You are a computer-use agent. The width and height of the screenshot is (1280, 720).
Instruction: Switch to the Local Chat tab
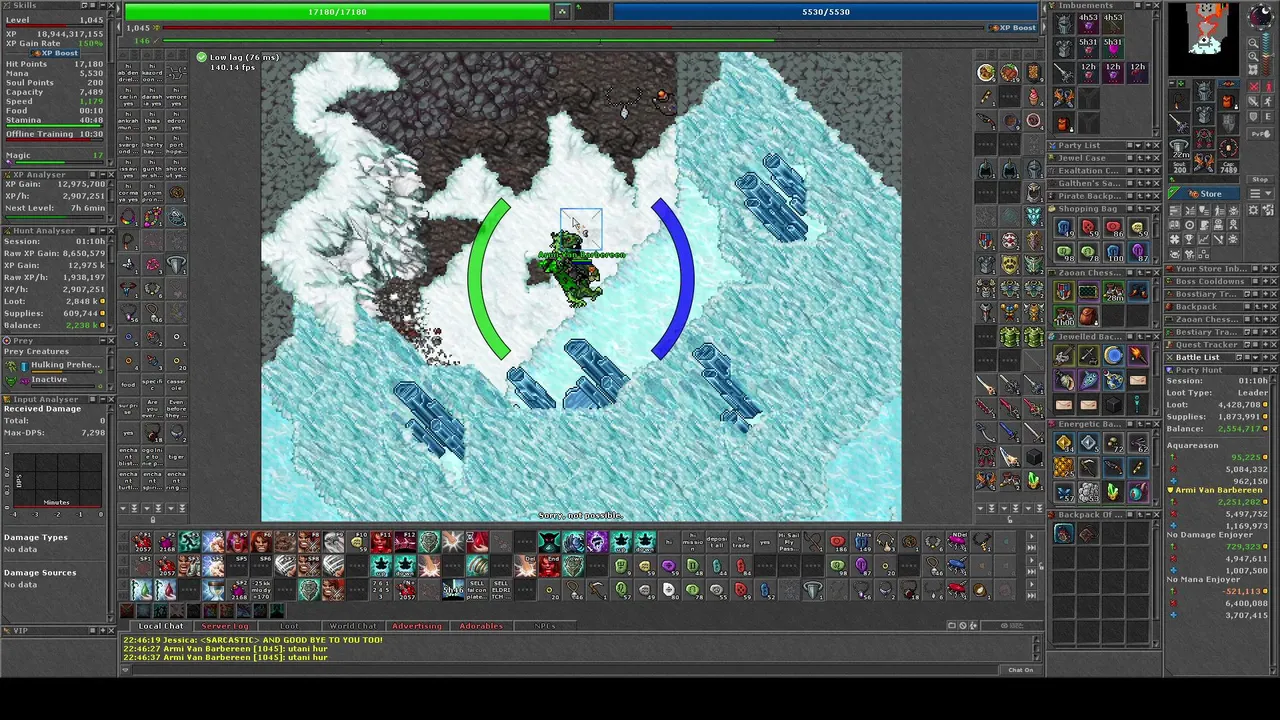[160, 626]
